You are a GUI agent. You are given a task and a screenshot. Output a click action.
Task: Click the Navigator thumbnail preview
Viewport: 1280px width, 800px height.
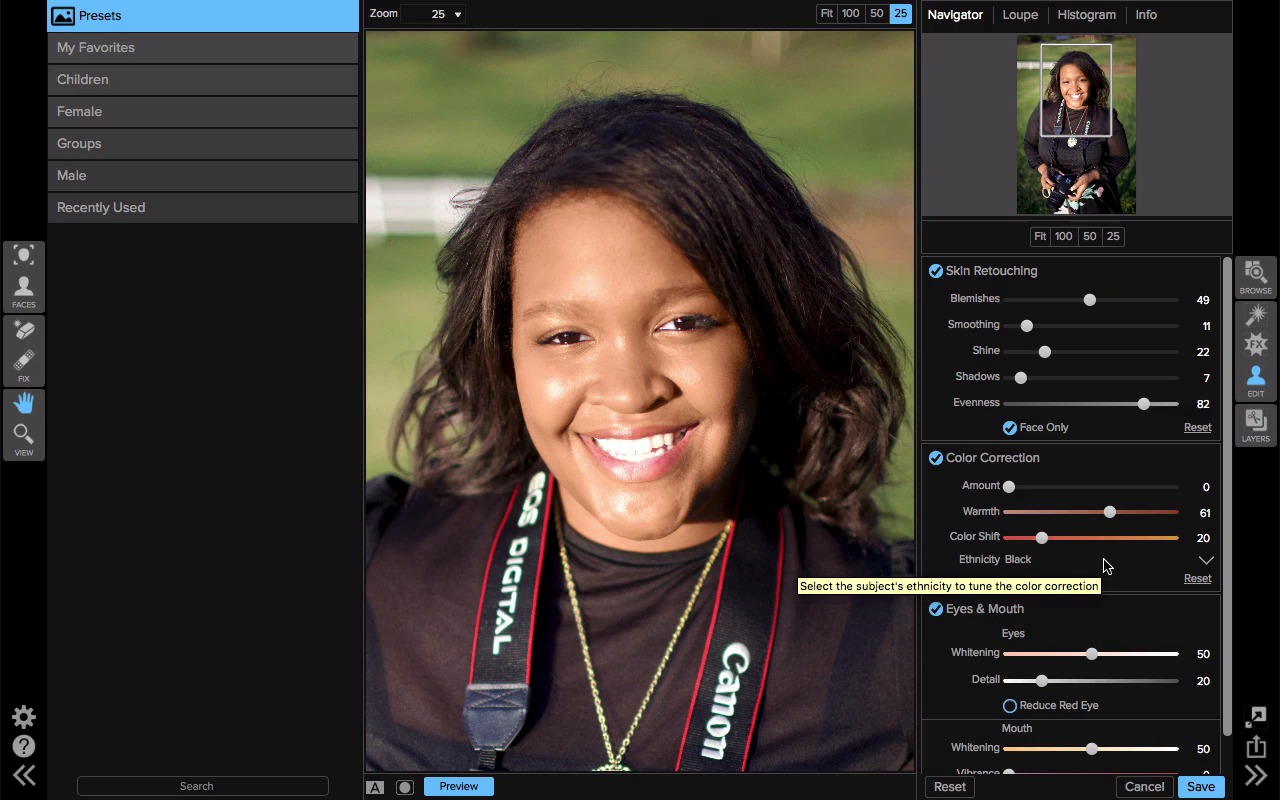tap(1076, 125)
